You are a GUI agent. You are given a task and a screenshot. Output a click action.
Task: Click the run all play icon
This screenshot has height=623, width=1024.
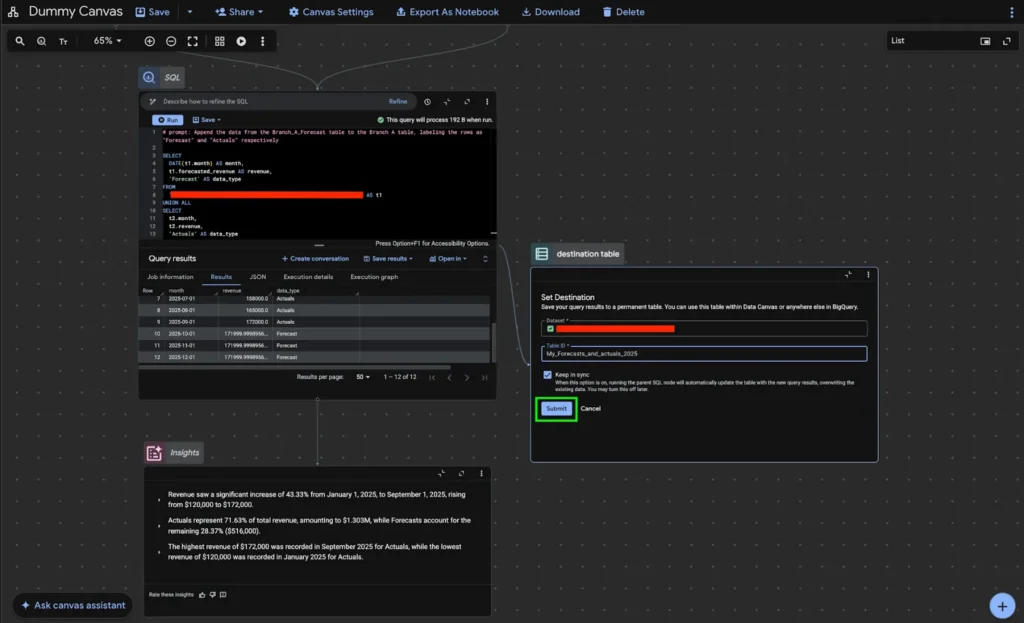tap(241, 41)
